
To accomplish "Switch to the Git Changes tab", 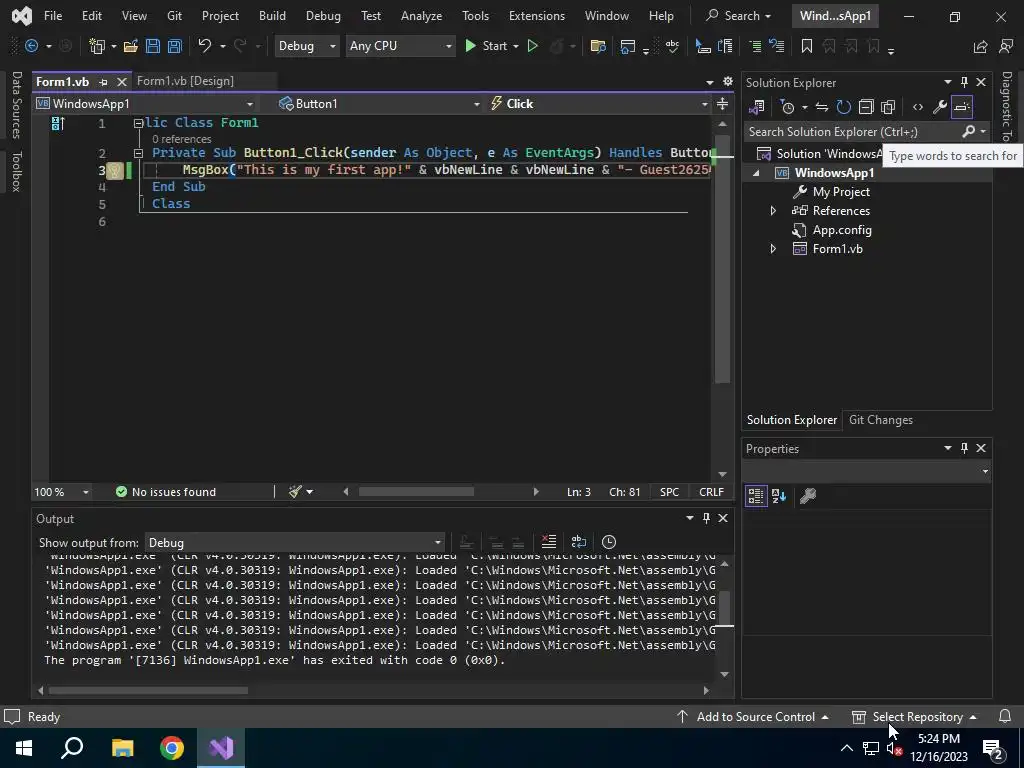I will coord(880,420).
